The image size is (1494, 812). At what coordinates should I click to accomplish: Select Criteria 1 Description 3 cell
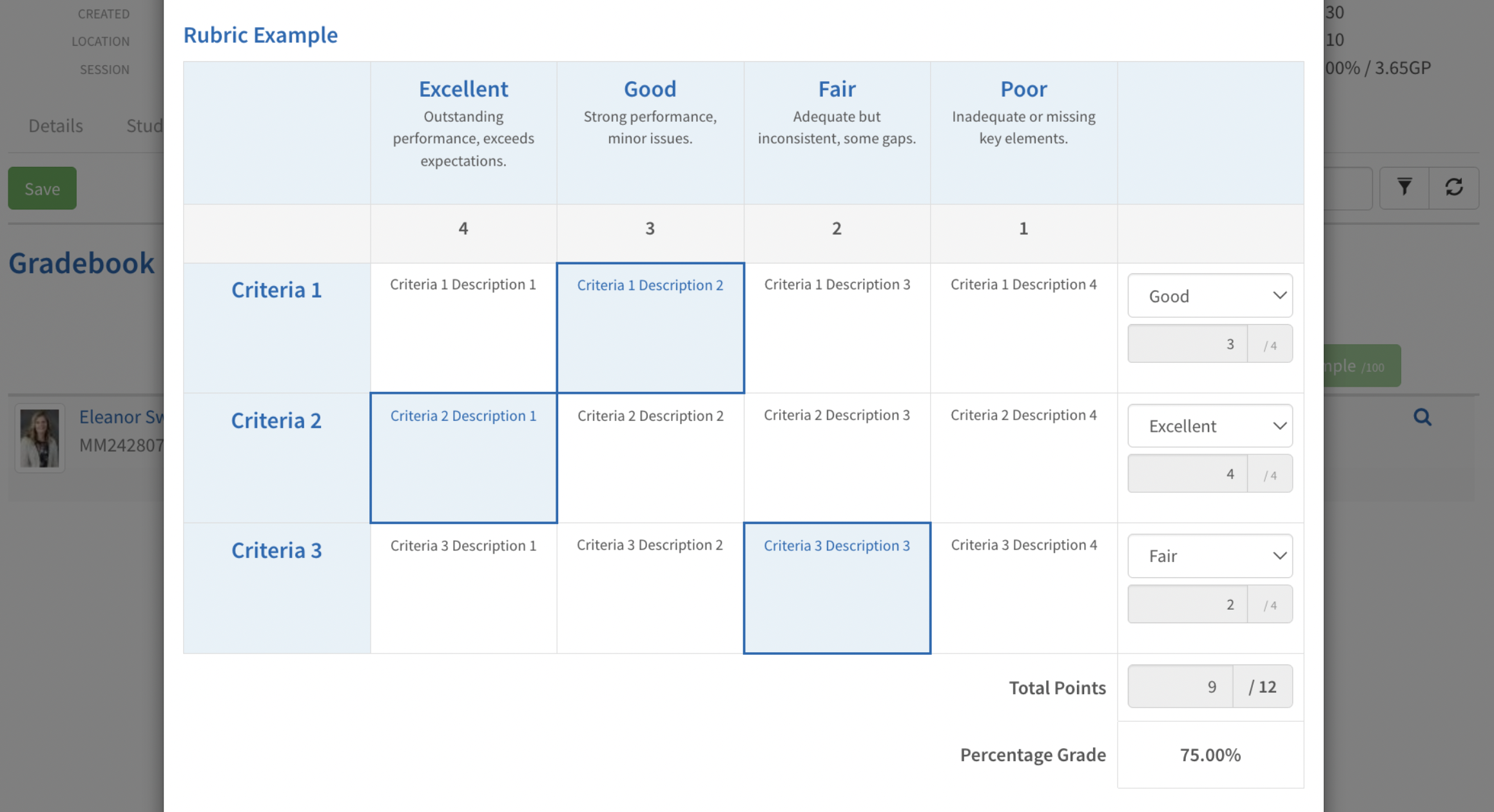pyautogui.click(x=837, y=327)
